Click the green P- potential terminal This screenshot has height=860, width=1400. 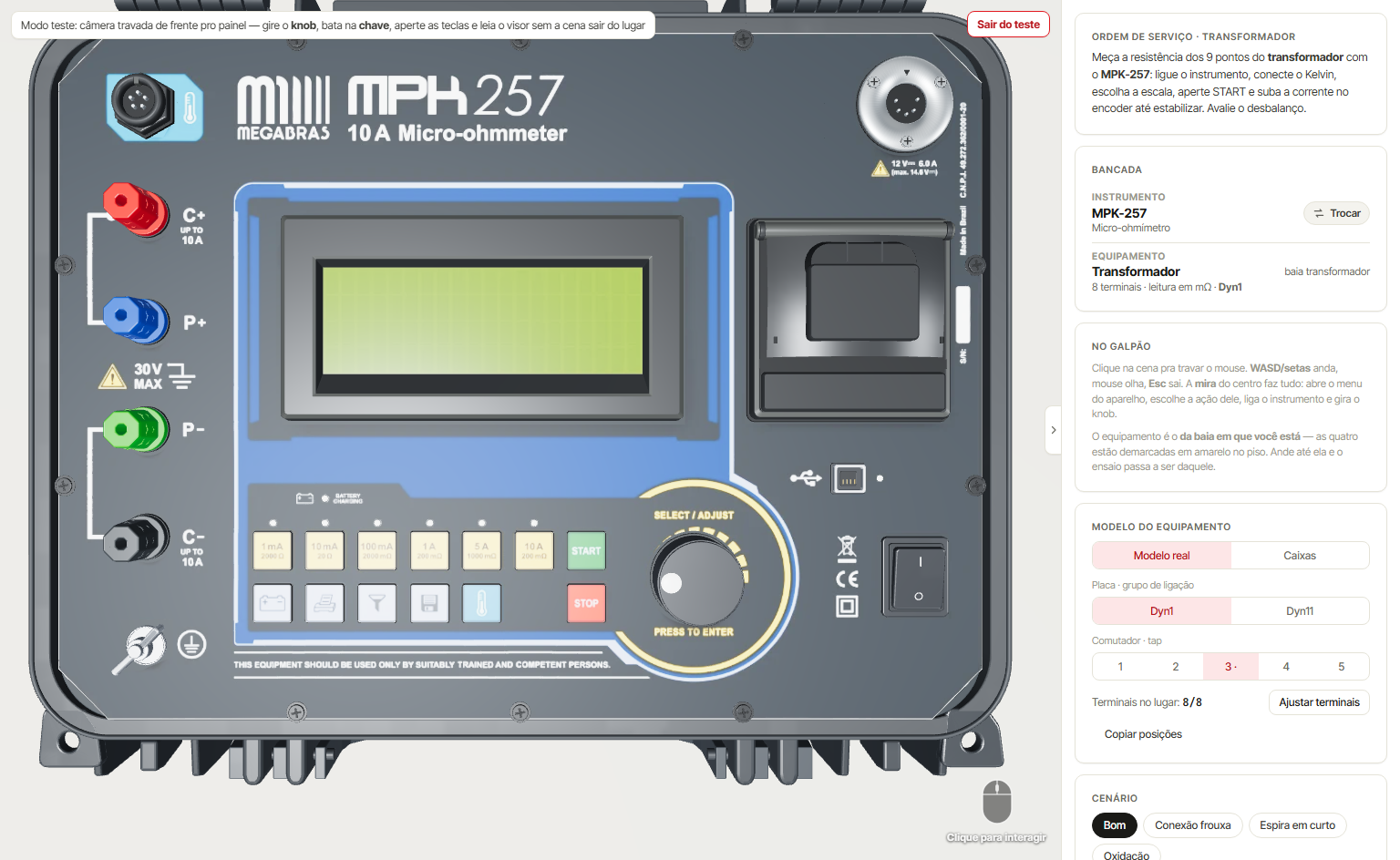pos(136,429)
